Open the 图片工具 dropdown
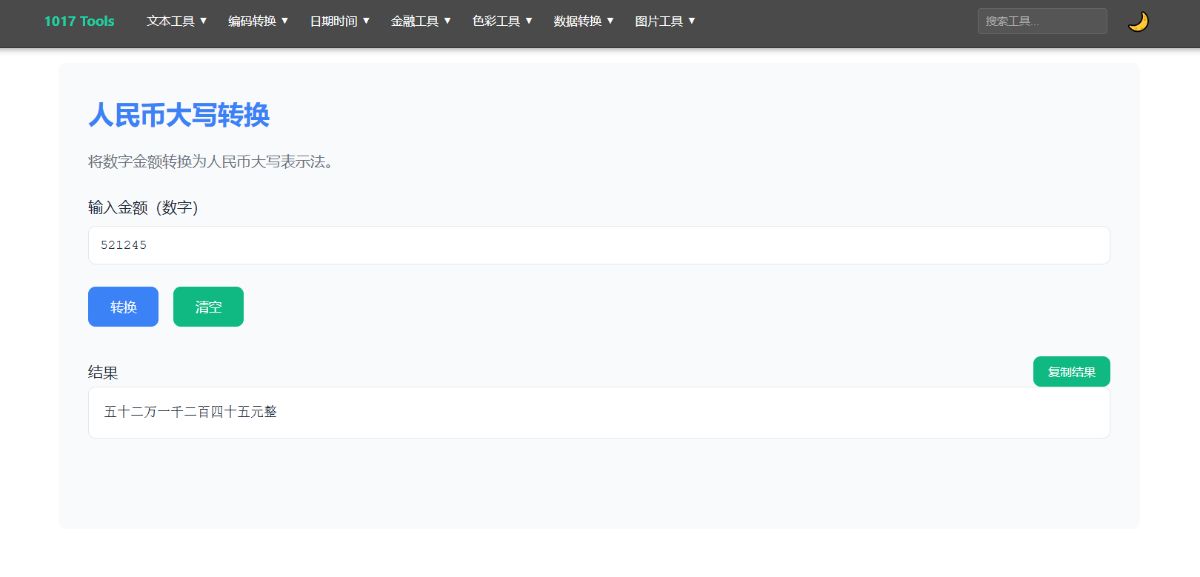The width and height of the screenshot is (1200, 577). 663,21
